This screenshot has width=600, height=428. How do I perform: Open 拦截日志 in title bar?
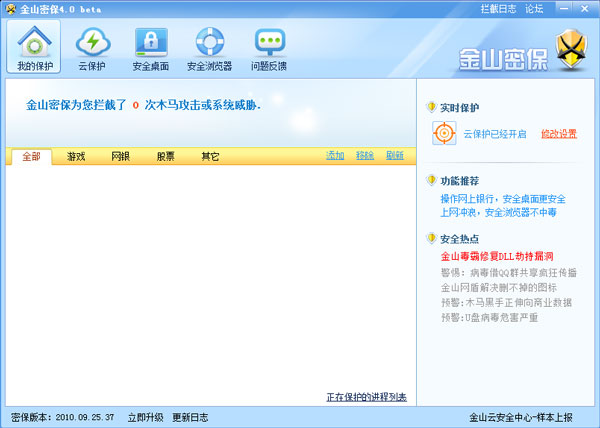point(498,9)
